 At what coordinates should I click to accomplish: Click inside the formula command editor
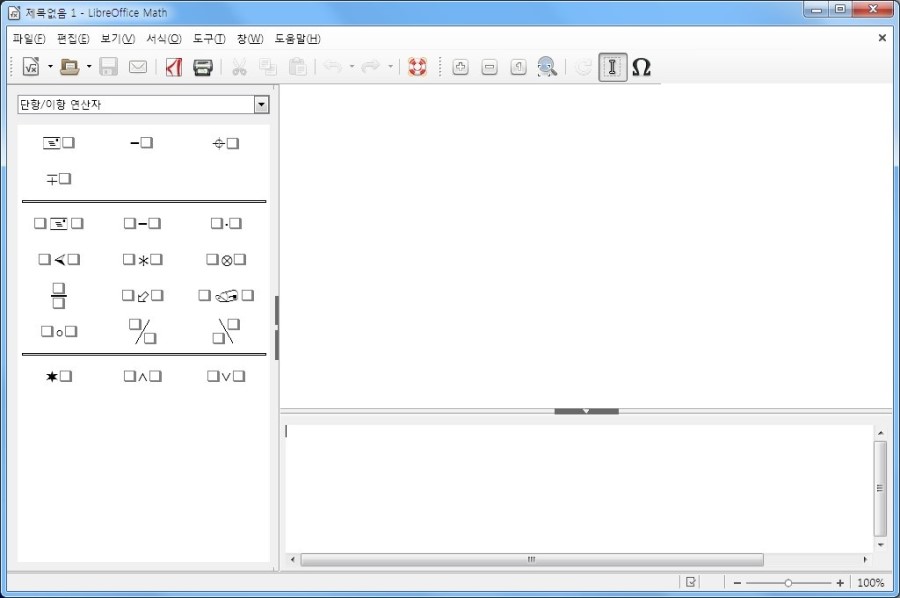(x=579, y=488)
